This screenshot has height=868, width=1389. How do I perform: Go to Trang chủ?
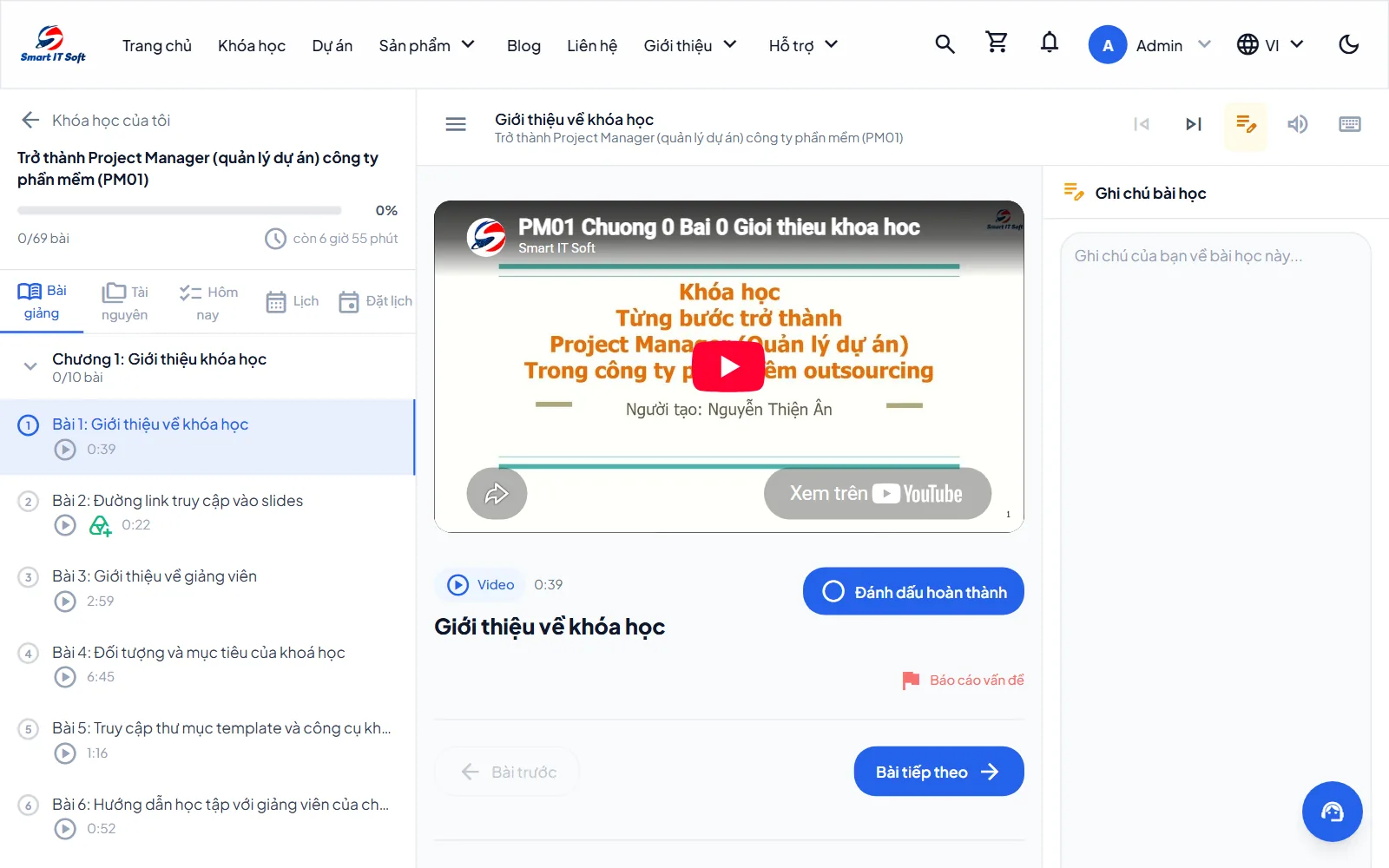[x=157, y=45]
